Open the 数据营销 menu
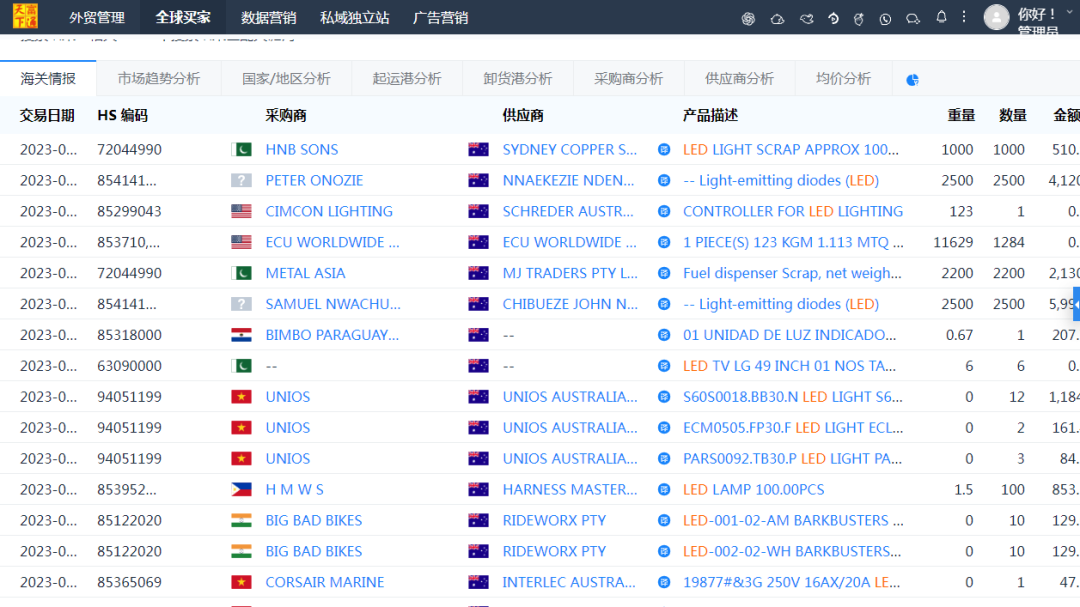 coord(268,17)
